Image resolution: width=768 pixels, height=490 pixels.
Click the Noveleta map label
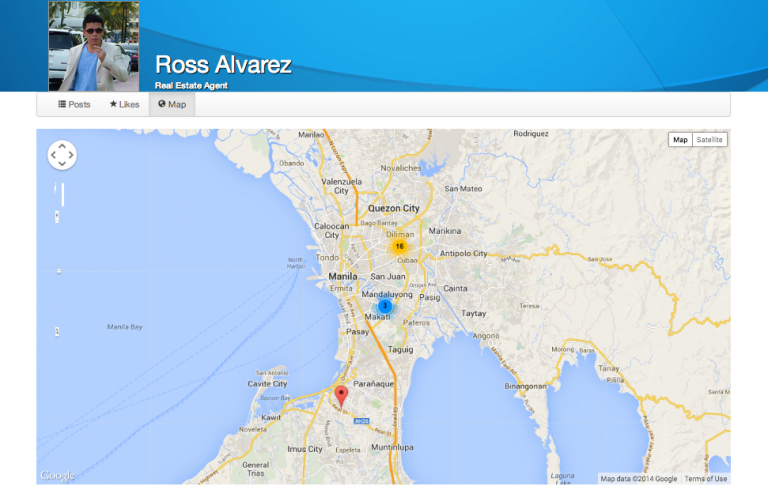(x=253, y=429)
